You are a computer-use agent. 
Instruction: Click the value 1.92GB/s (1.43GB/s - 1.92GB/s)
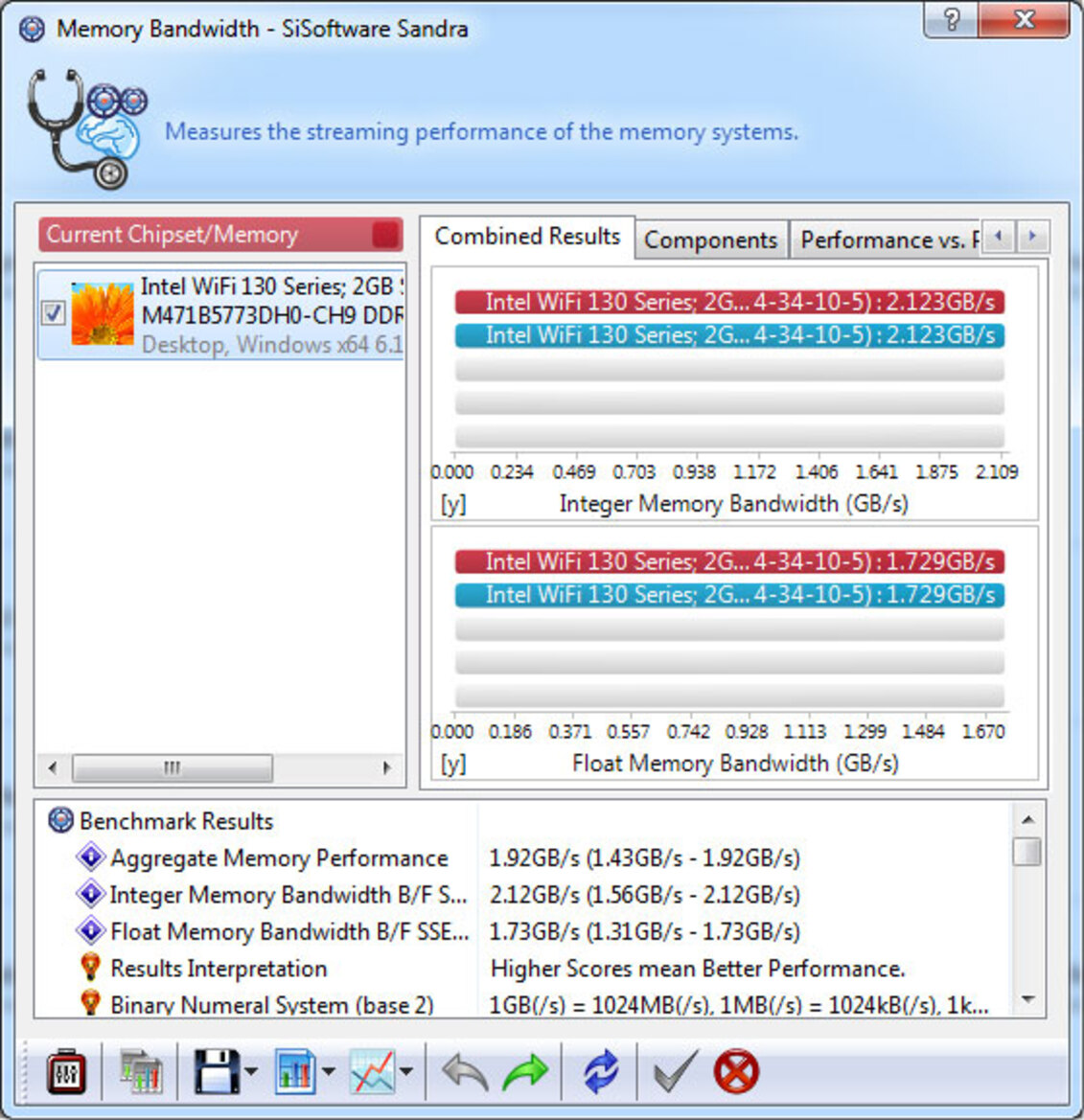644,857
